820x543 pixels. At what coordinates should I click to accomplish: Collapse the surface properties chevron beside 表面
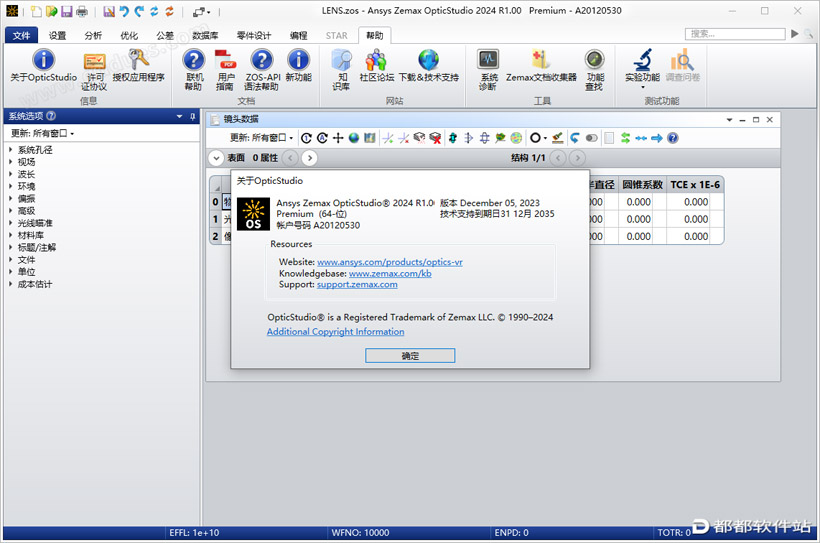(x=216, y=157)
